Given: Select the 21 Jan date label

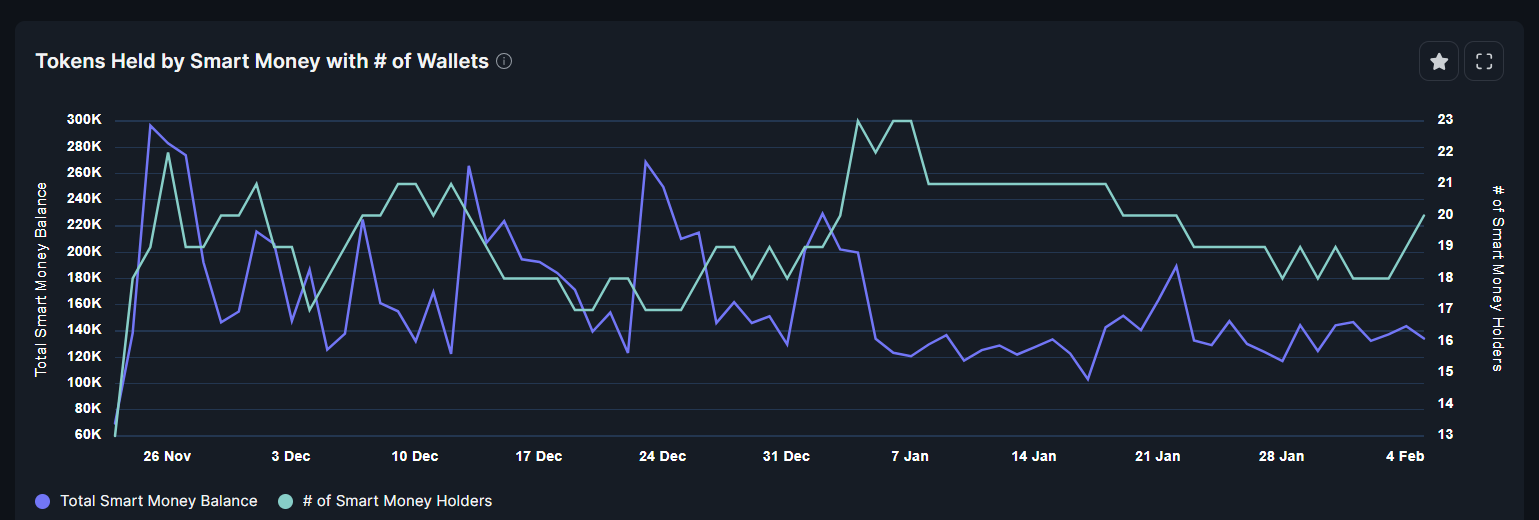Looking at the screenshot, I should [x=1157, y=456].
